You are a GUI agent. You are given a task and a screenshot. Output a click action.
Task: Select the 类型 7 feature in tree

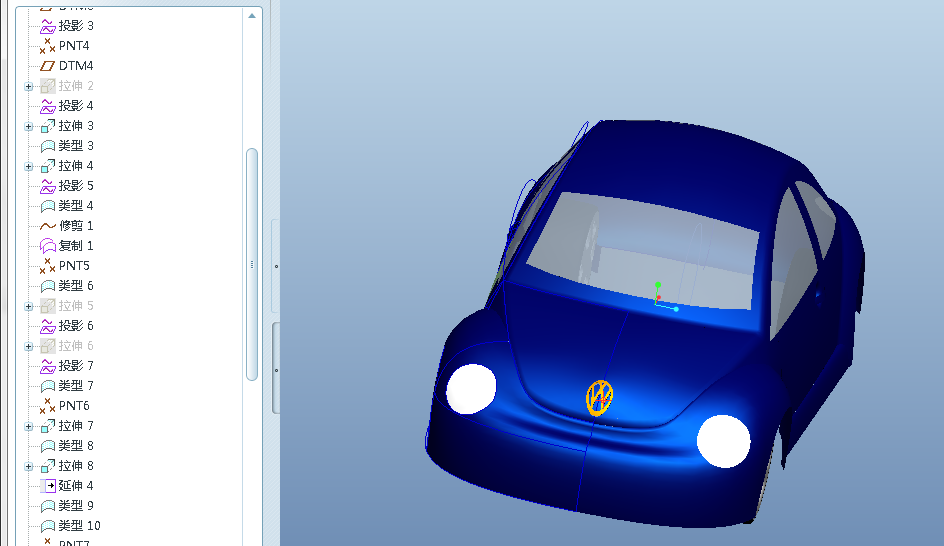(67, 386)
